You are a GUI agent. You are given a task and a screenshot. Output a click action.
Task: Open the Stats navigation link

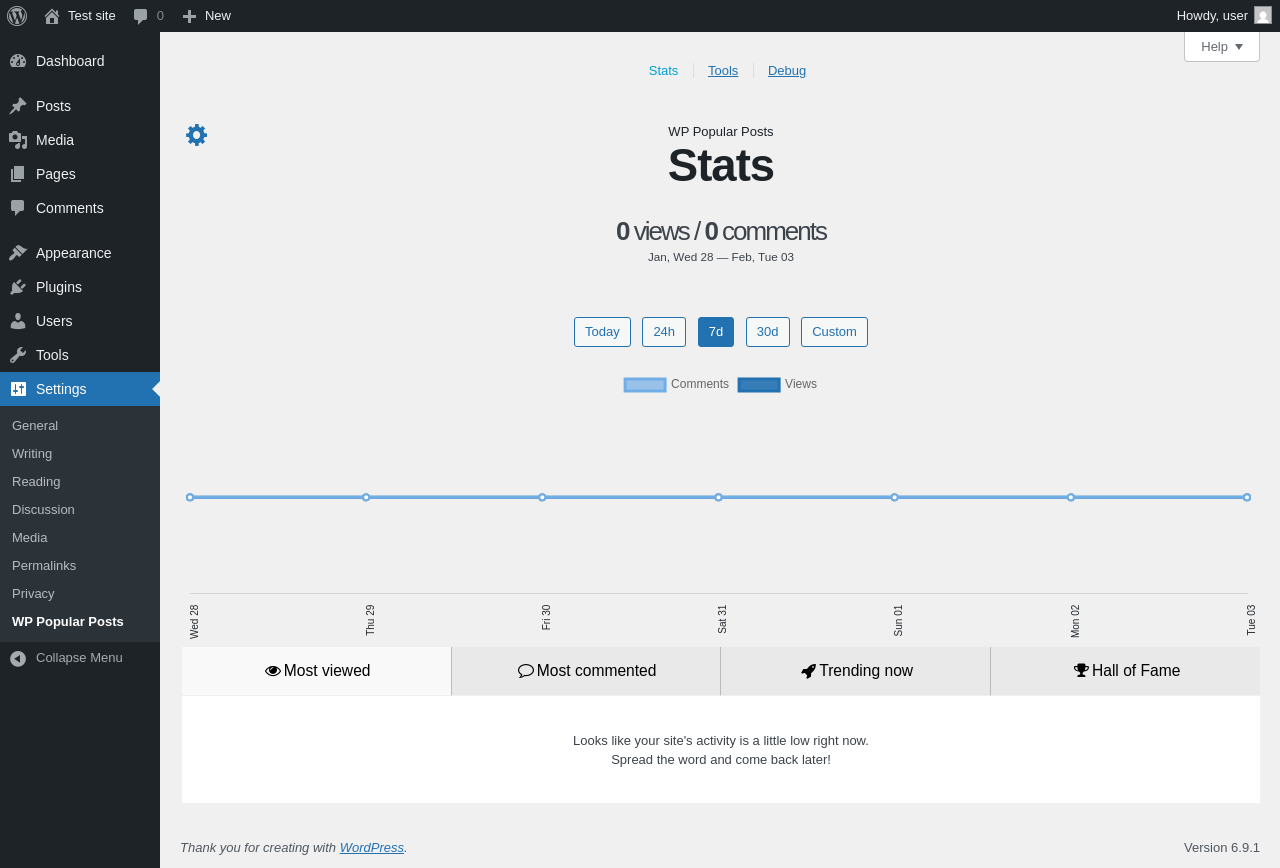pos(663,71)
